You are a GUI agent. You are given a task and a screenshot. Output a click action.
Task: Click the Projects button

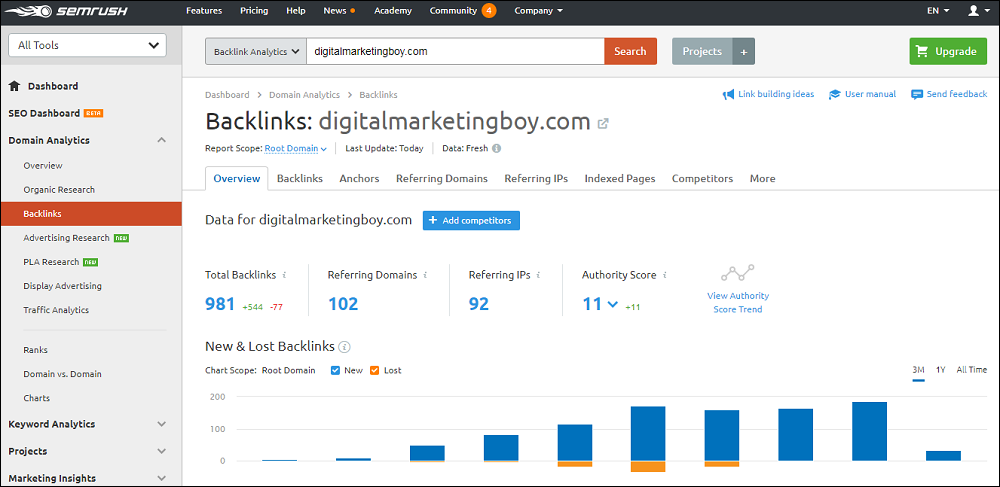pyautogui.click(x=702, y=52)
